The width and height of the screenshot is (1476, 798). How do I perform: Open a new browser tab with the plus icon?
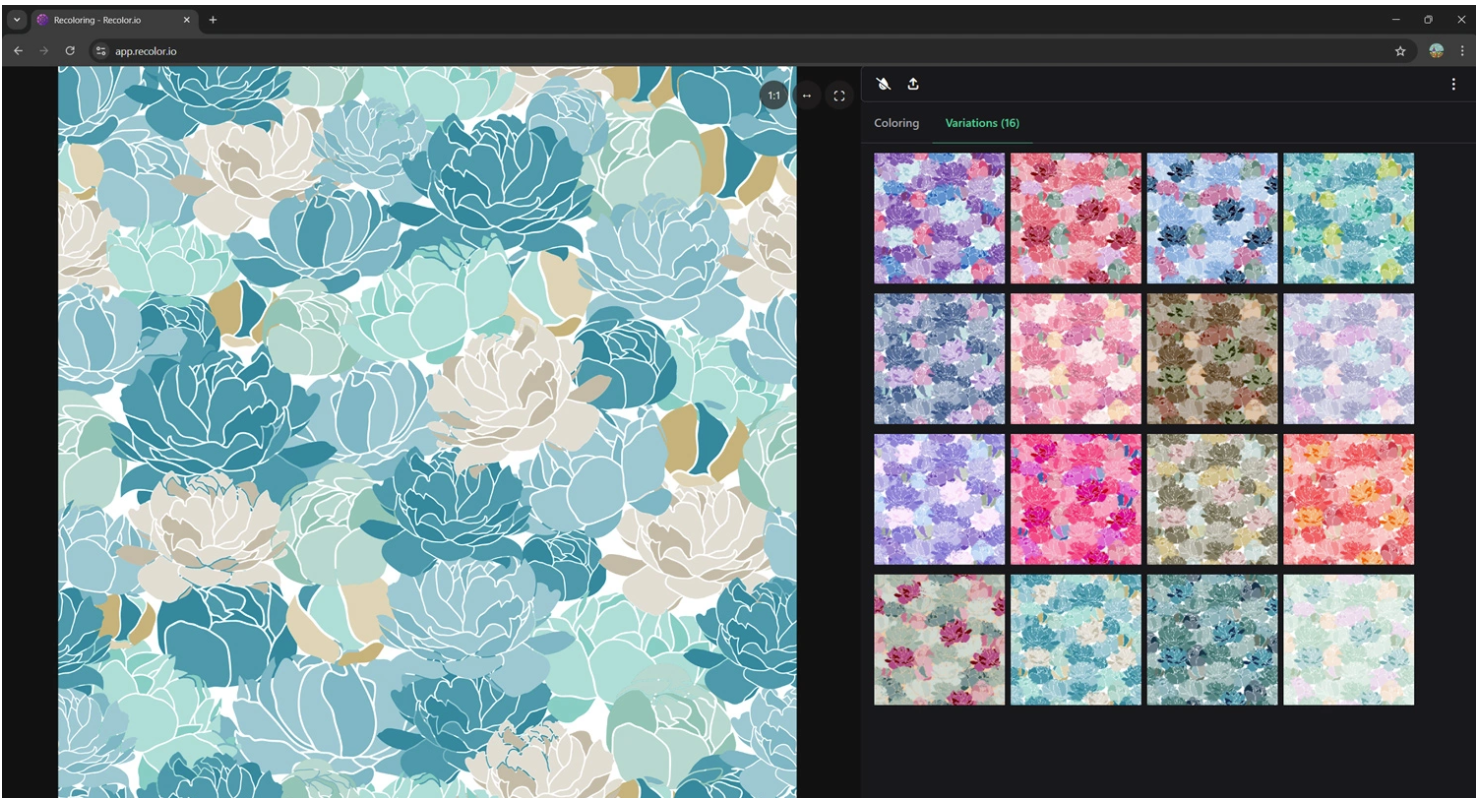pyautogui.click(x=210, y=17)
